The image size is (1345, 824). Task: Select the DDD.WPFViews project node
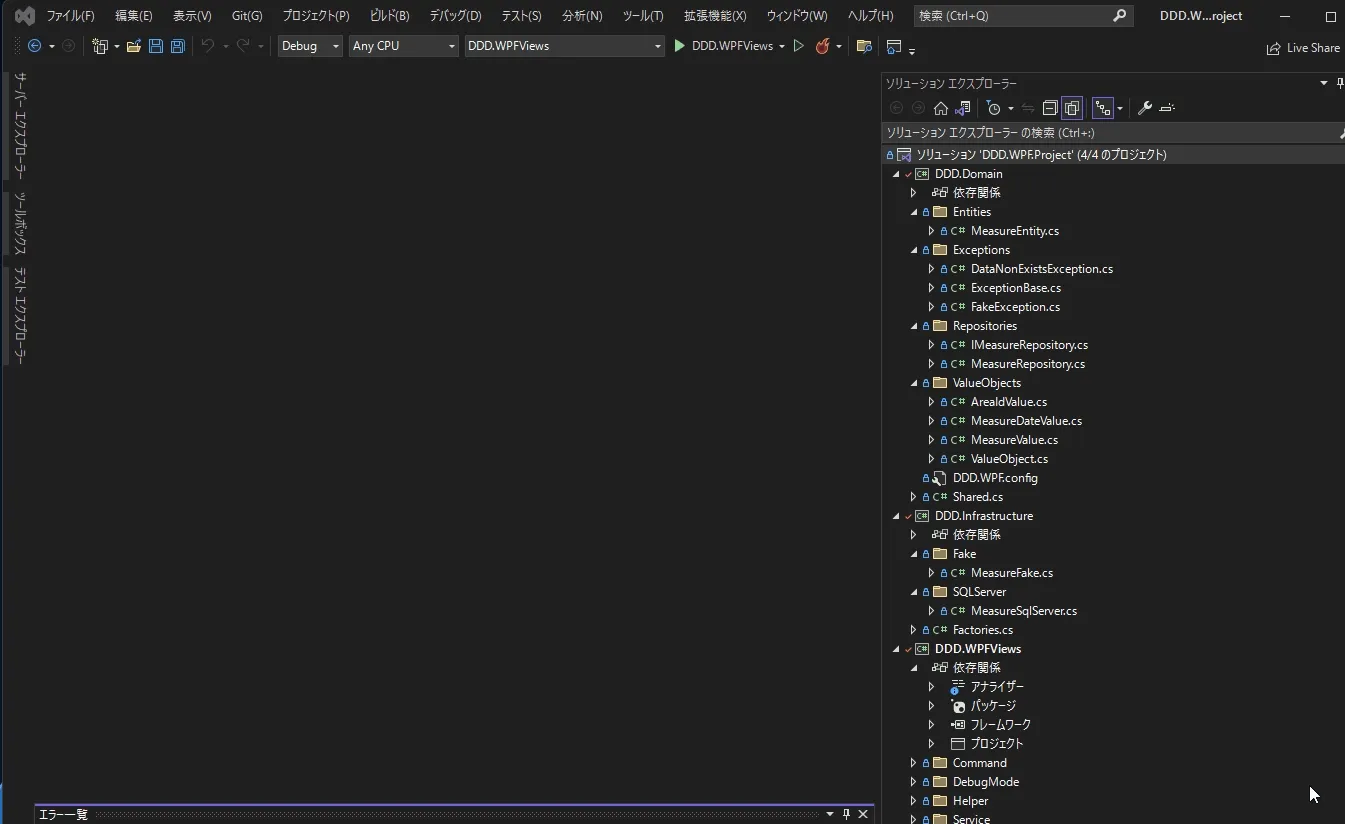pos(977,649)
